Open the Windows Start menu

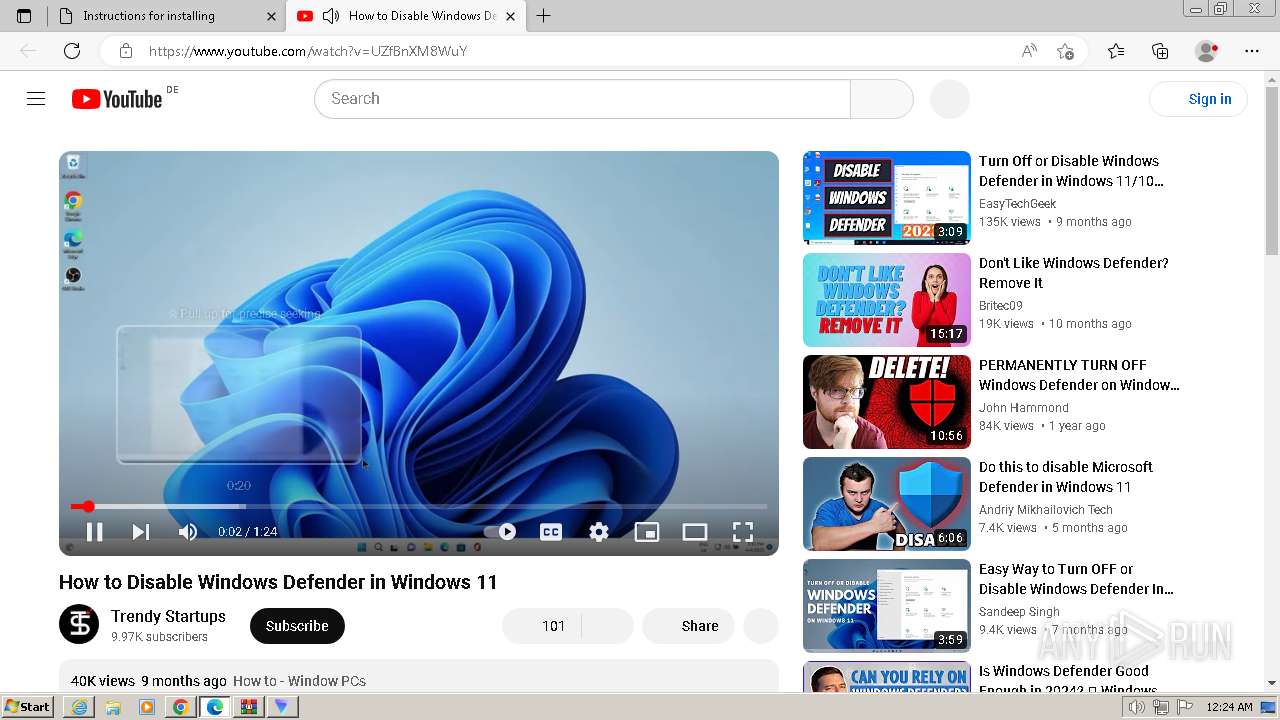coord(28,707)
